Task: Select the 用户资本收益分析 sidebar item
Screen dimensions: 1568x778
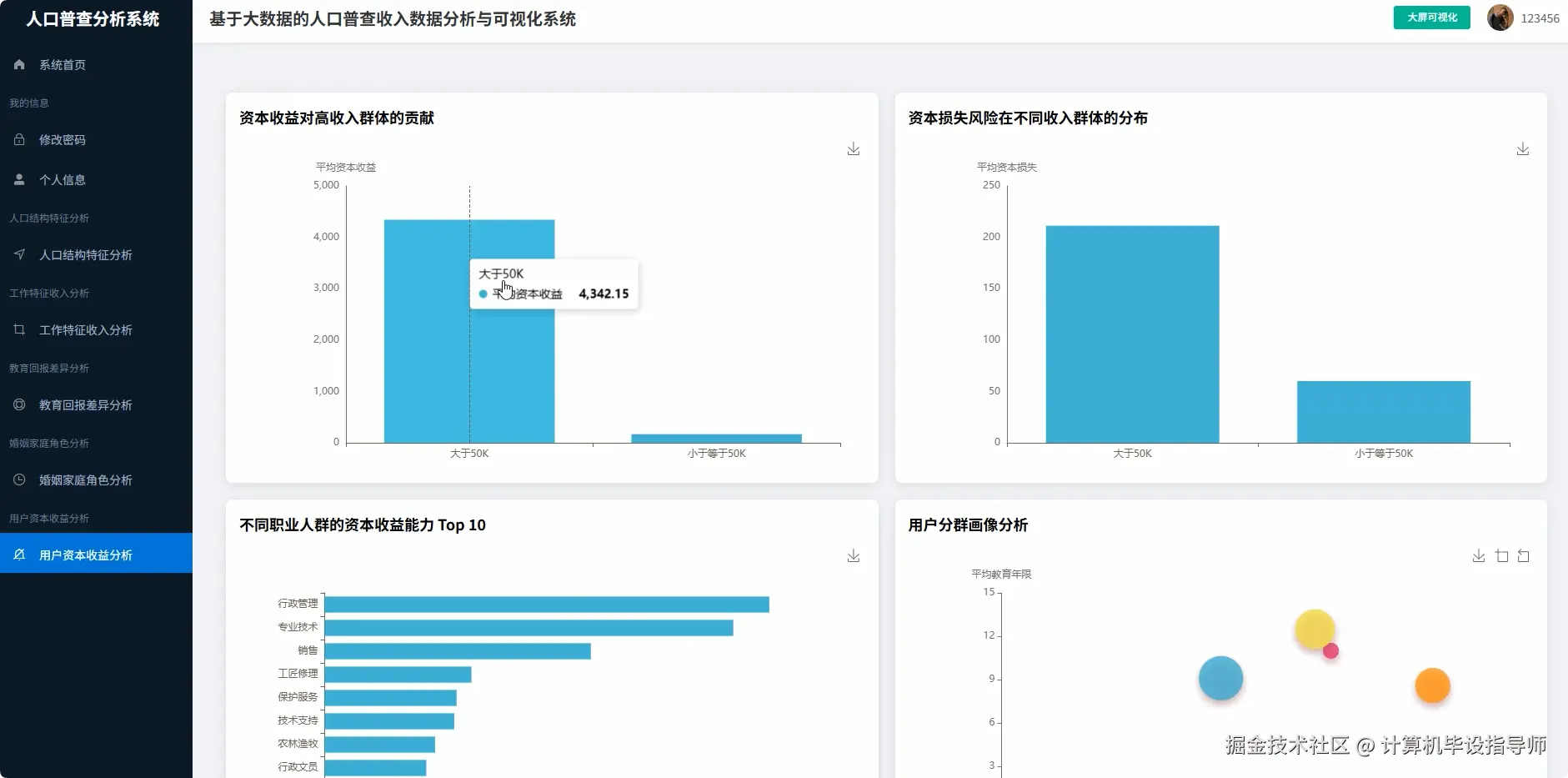Action: [84, 554]
